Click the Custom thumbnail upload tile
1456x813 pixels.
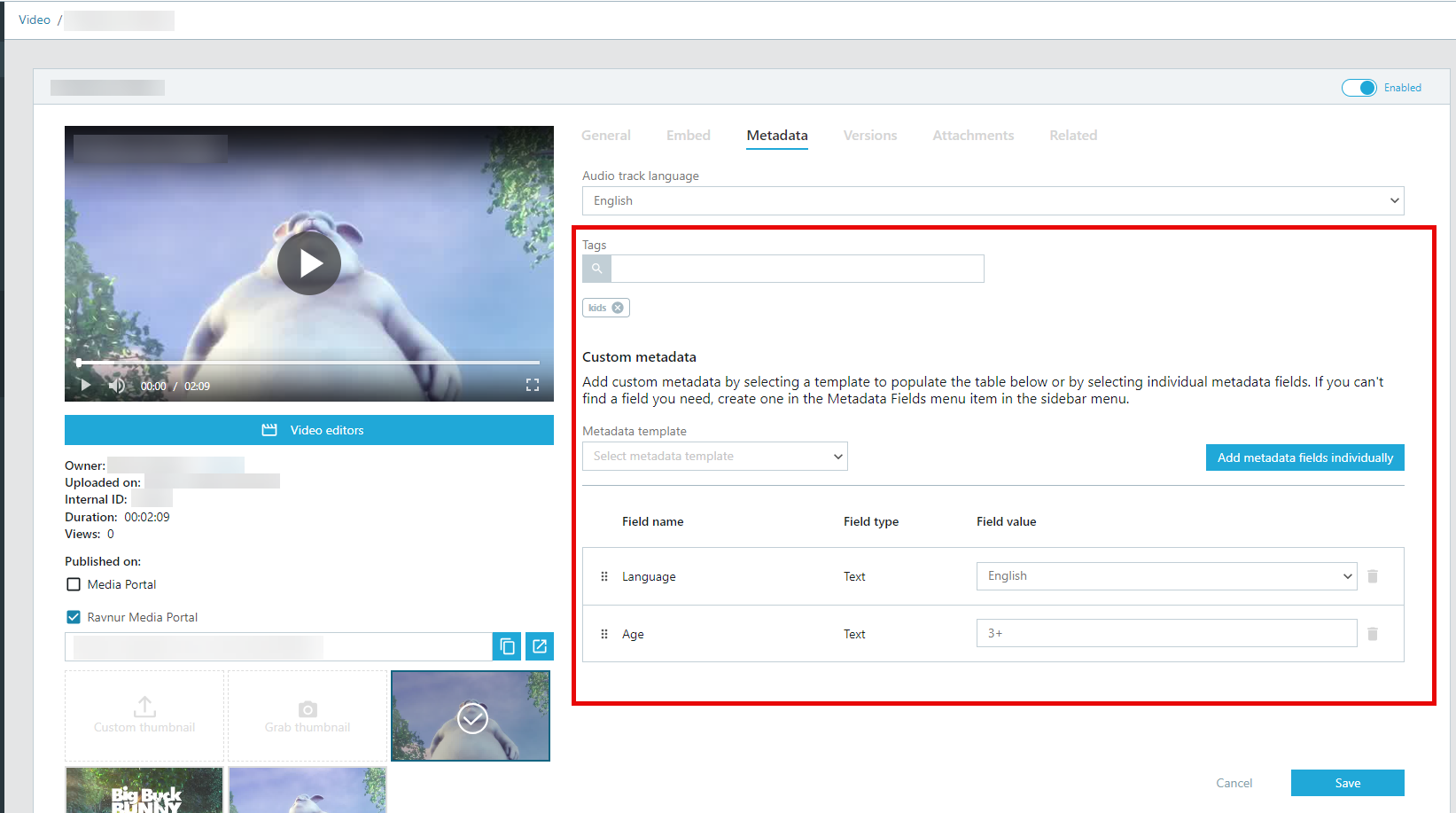point(144,715)
